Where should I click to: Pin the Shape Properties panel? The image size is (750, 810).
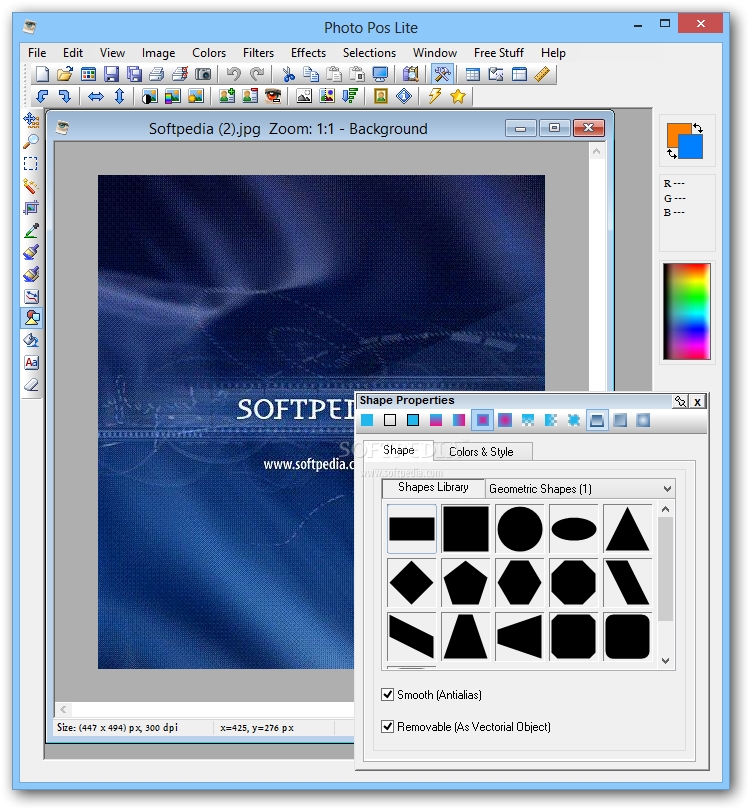click(x=680, y=402)
